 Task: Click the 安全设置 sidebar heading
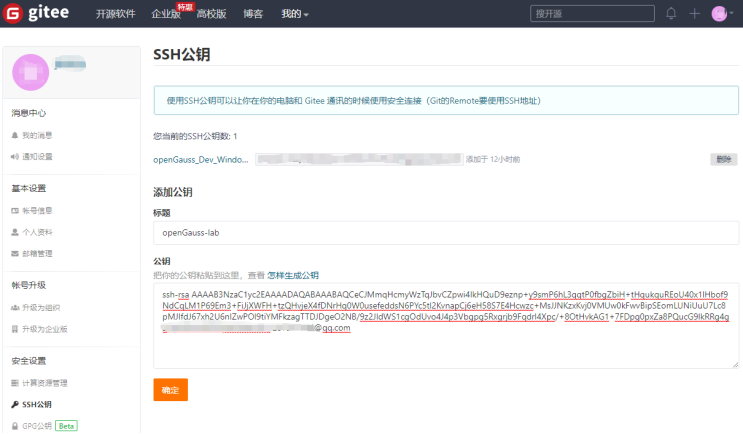click(28, 361)
